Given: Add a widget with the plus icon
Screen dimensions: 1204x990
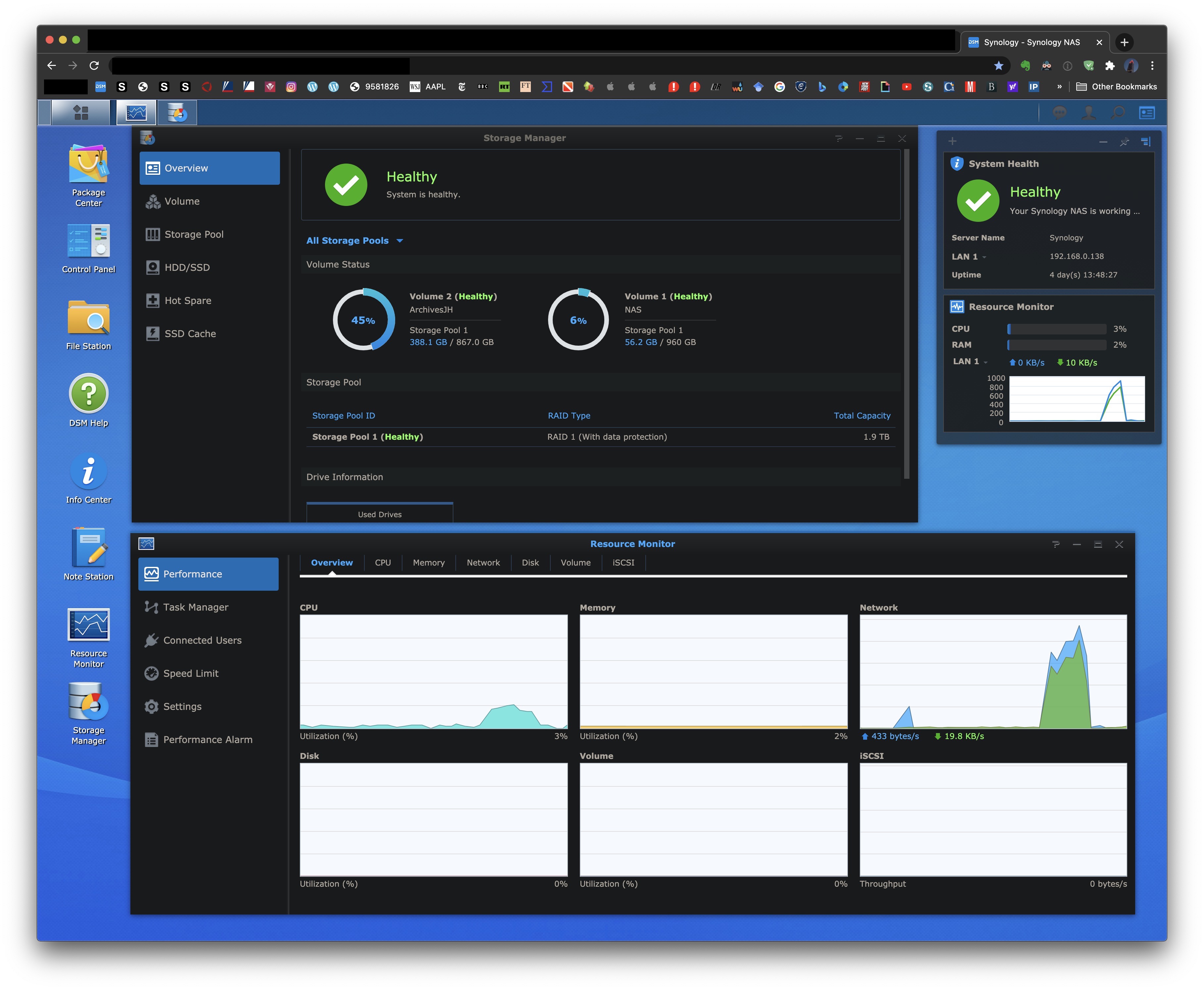Looking at the screenshot, I should pyautogui.click(x=952, y=141).
